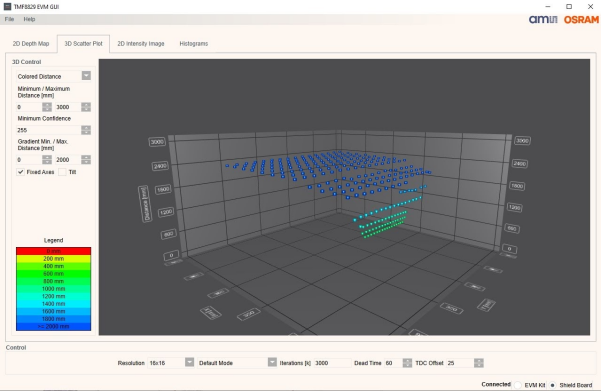Click the 3000 label on left distance axis
This screenshot has height=391, width=602.
click(157, 142)
